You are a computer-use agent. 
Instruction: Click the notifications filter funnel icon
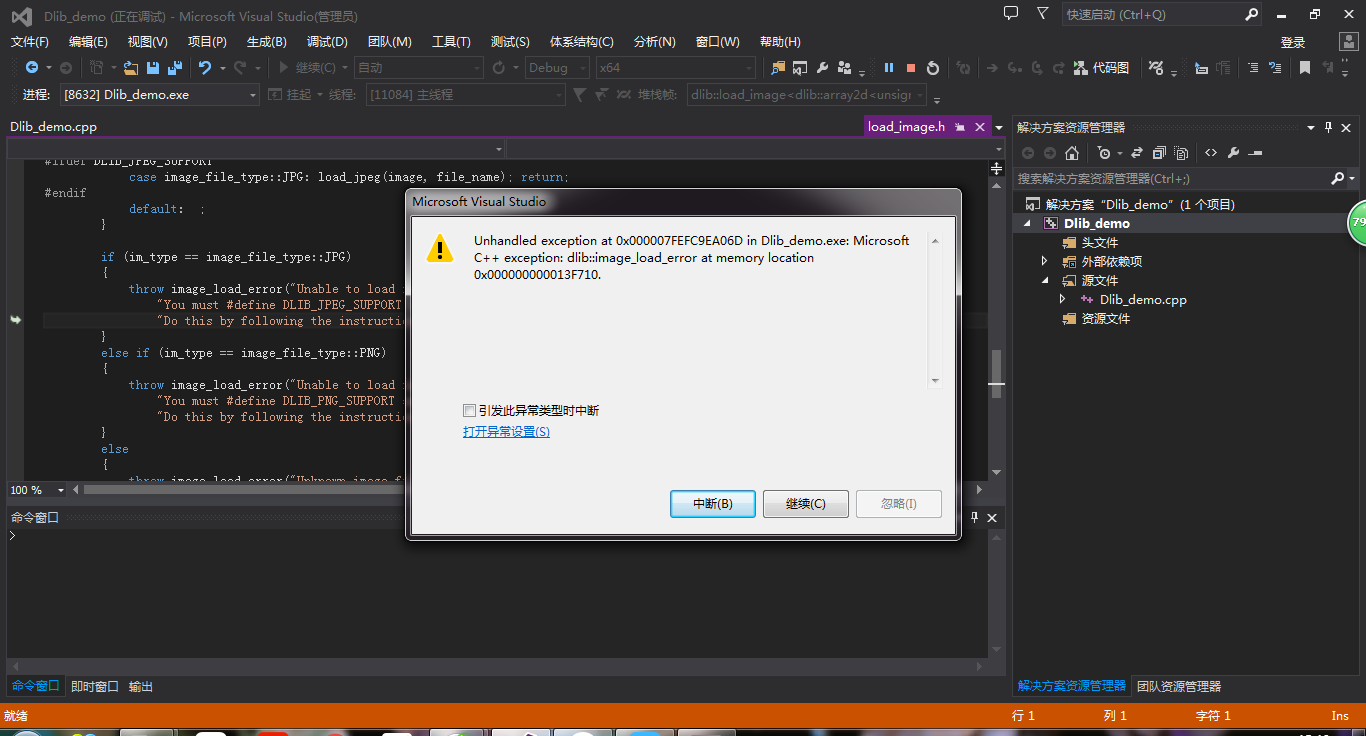(1043, 14)
